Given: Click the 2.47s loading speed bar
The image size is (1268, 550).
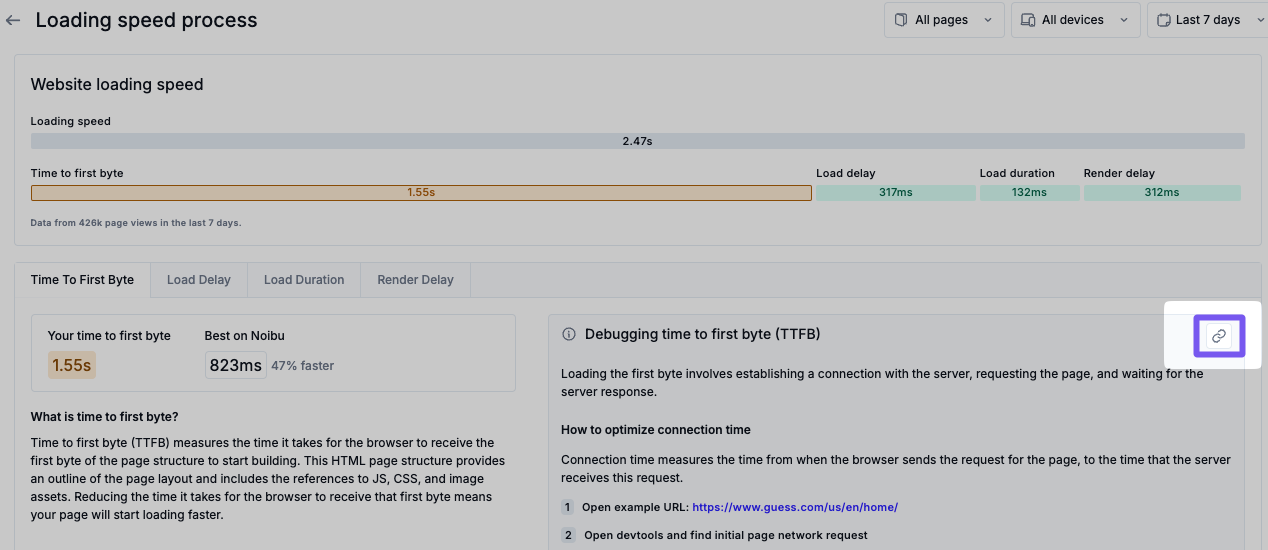Looking at the screenshot, I should coord(637,141).
